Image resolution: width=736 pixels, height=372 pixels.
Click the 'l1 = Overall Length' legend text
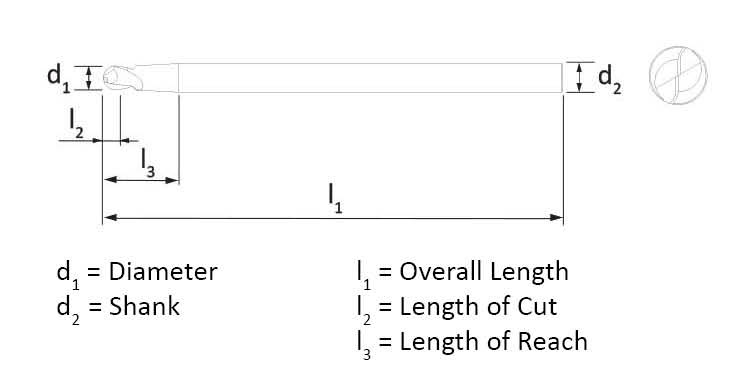pos(462,274)
